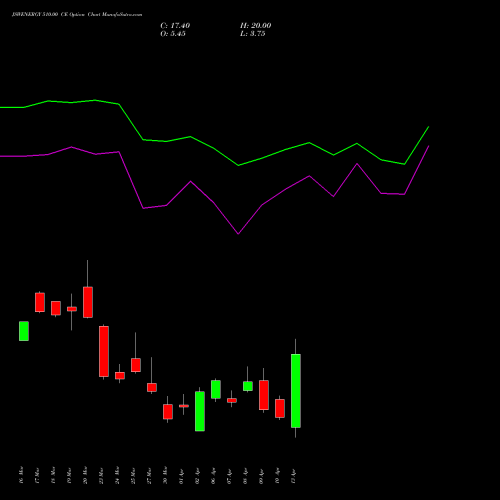Click the close value 'C: 17.40'
Screen dimensions: 500x500
[175, 26]
